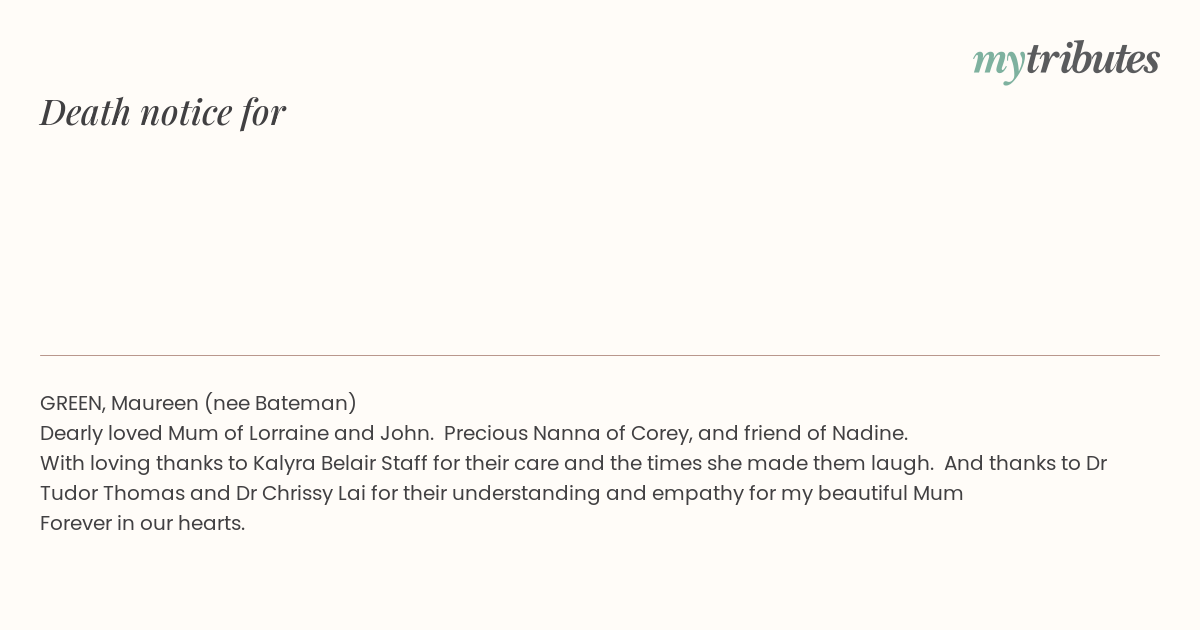The image size is (1200, 630).
Task: Click the green "my" in the logo
Action: 999,63
